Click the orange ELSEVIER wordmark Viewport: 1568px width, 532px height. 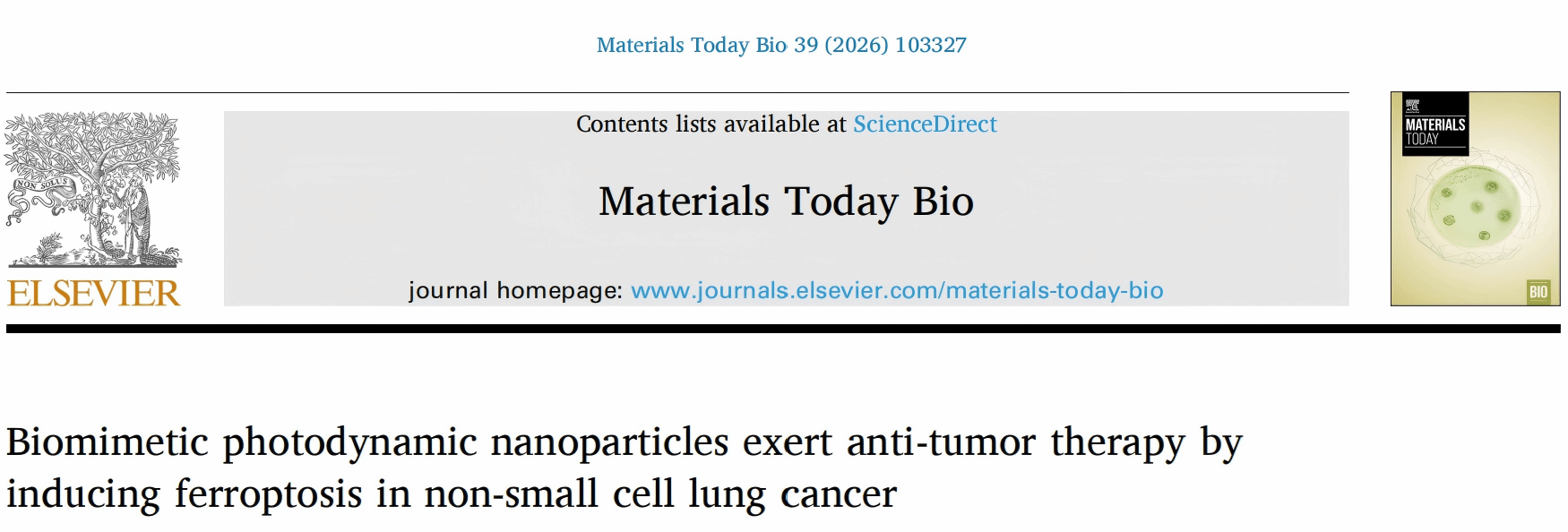pyautogui.click(x=93, y=294)
